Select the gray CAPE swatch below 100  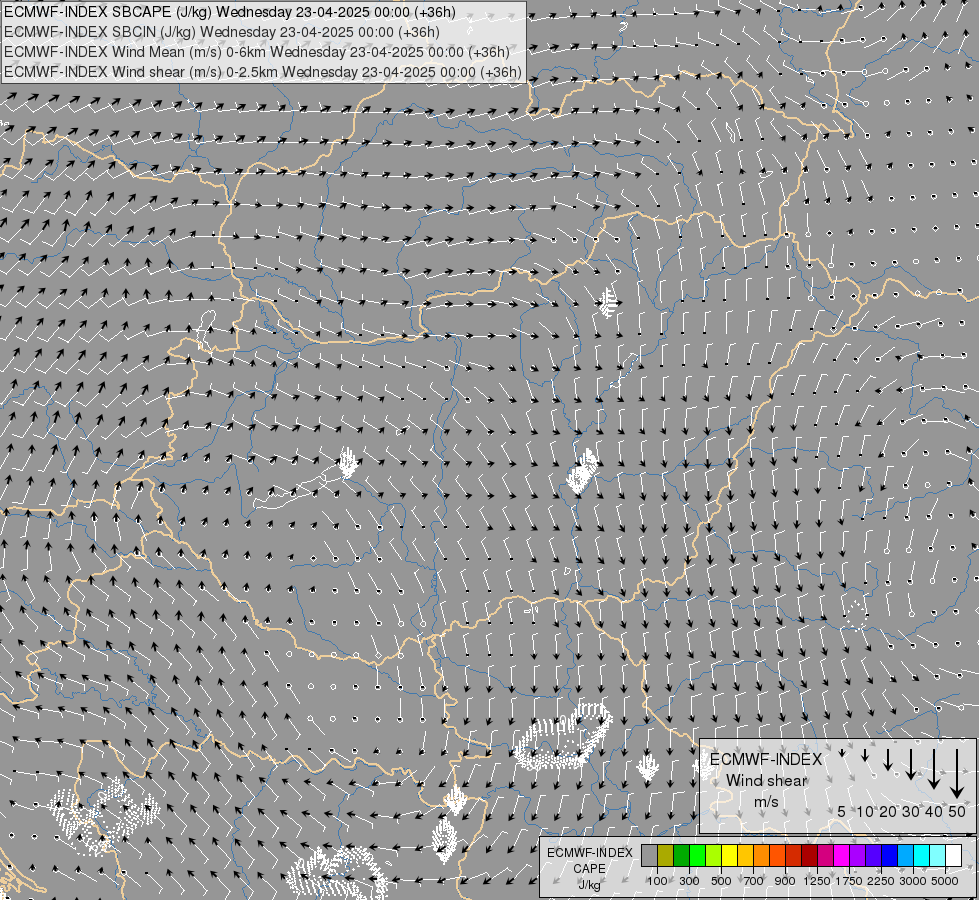pos(650,855)
